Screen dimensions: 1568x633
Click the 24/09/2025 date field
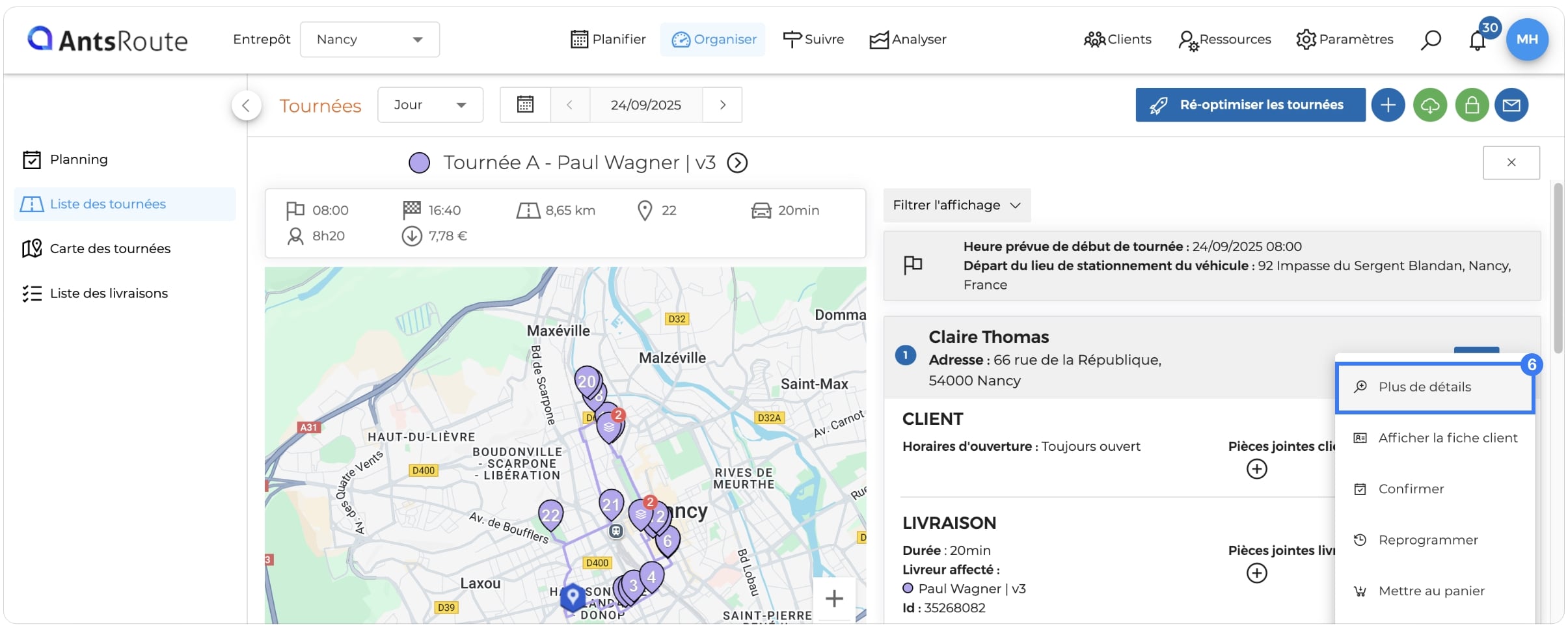[646, 105]
